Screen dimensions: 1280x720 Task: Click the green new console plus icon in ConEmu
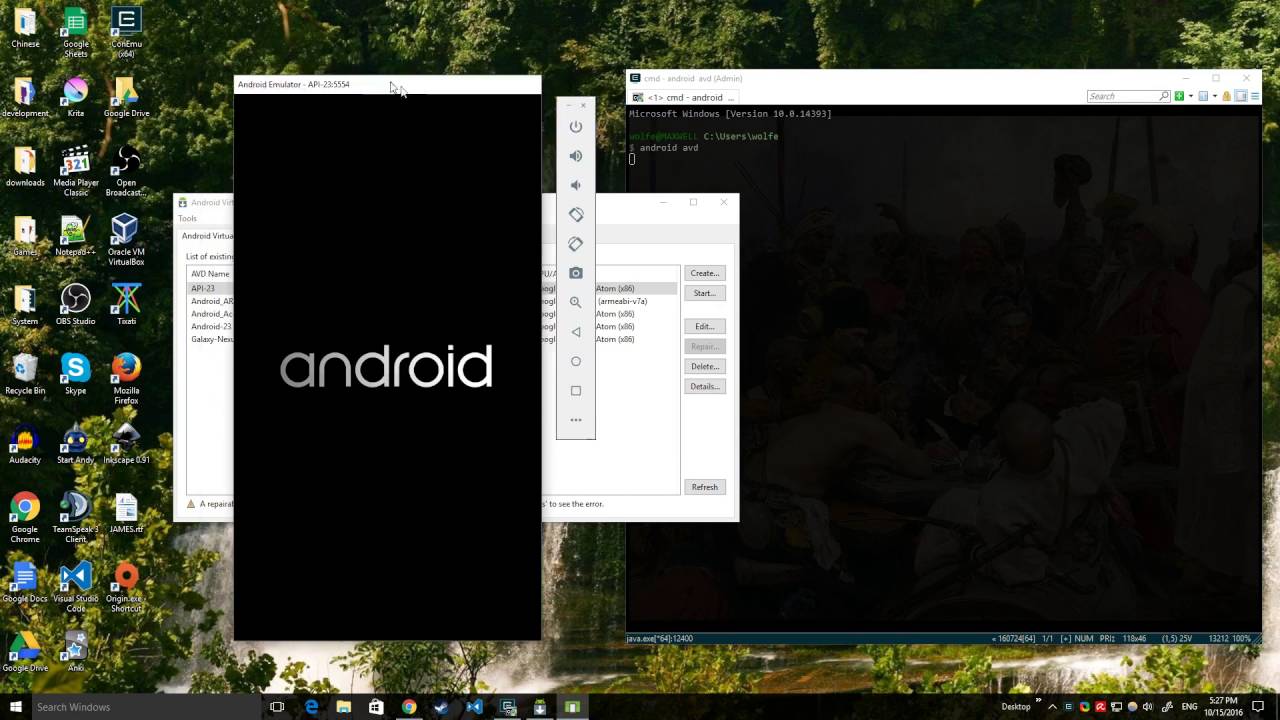pyautogui.click(x=1180, y=96)
